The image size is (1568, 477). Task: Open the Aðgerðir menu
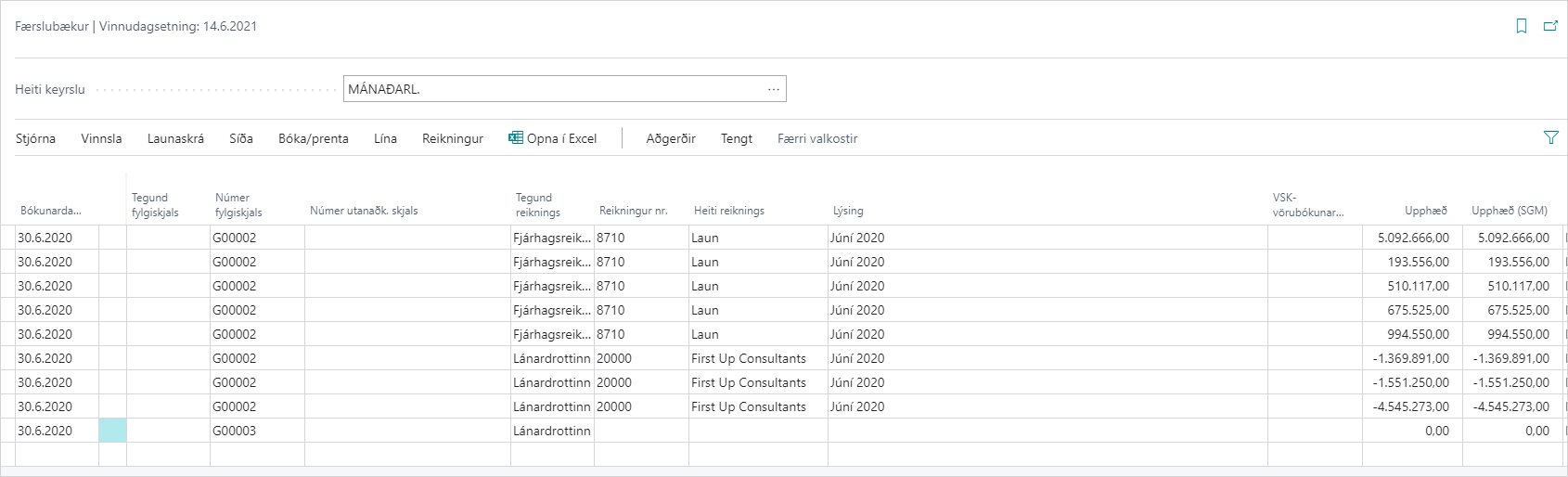pyautogui.click(x=671, y=138)
